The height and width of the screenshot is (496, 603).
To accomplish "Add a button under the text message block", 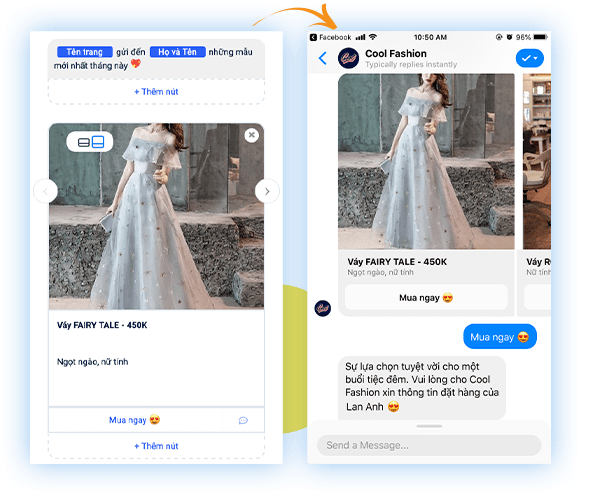I will click(x=156, y=92).
